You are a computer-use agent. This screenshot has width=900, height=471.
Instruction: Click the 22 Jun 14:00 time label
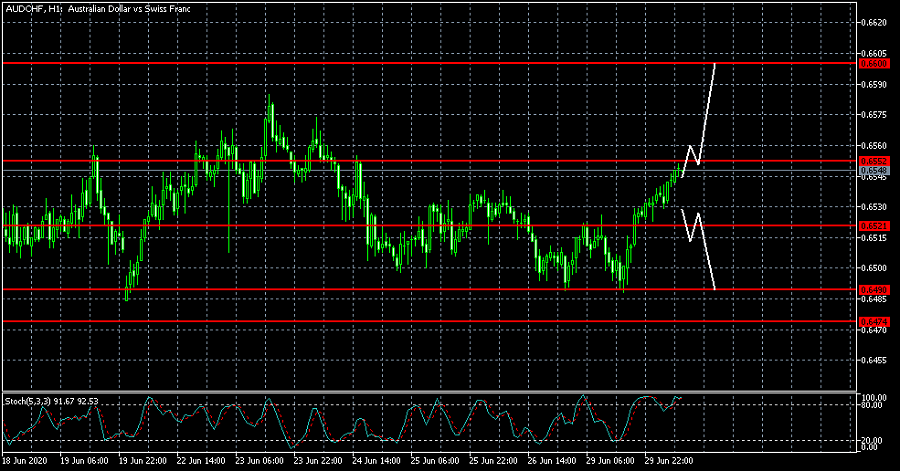point(202,461)
